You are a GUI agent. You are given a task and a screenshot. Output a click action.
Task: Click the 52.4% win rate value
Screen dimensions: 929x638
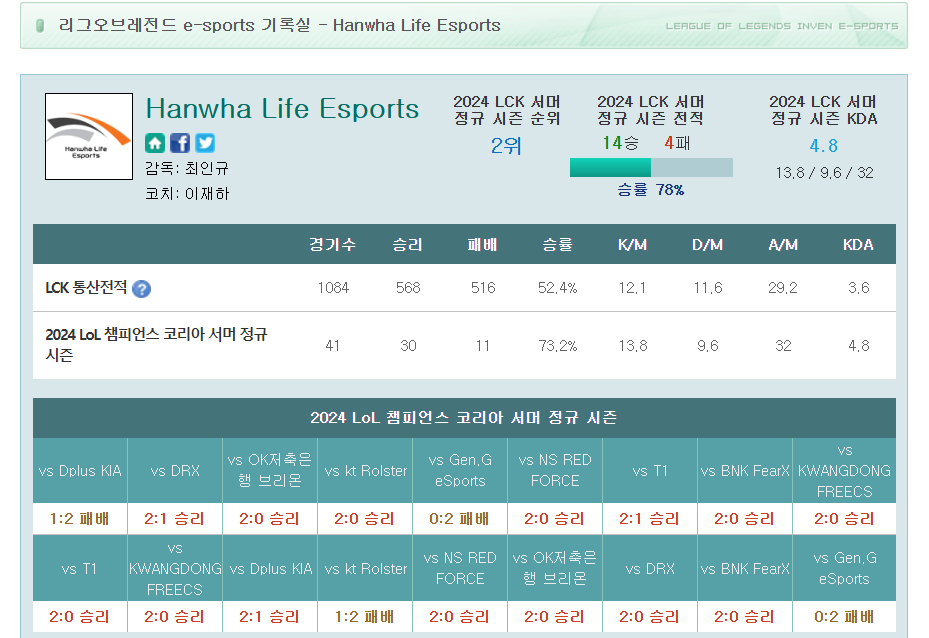(x=558, y=288)
